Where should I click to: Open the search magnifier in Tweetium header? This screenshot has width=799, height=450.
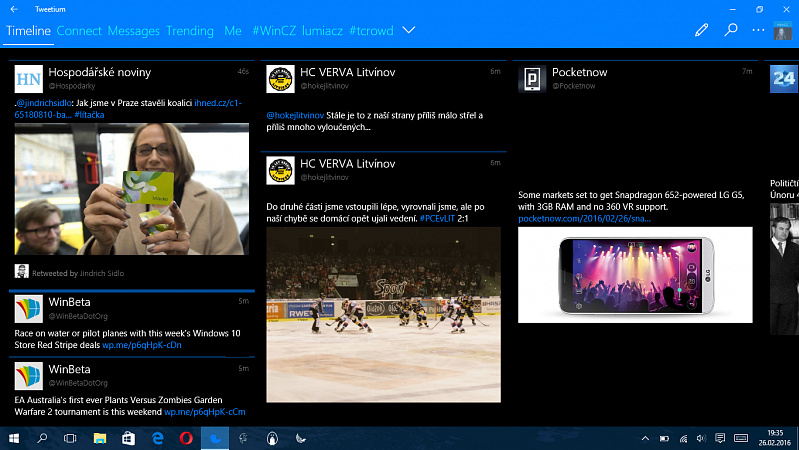click(731, 30)
